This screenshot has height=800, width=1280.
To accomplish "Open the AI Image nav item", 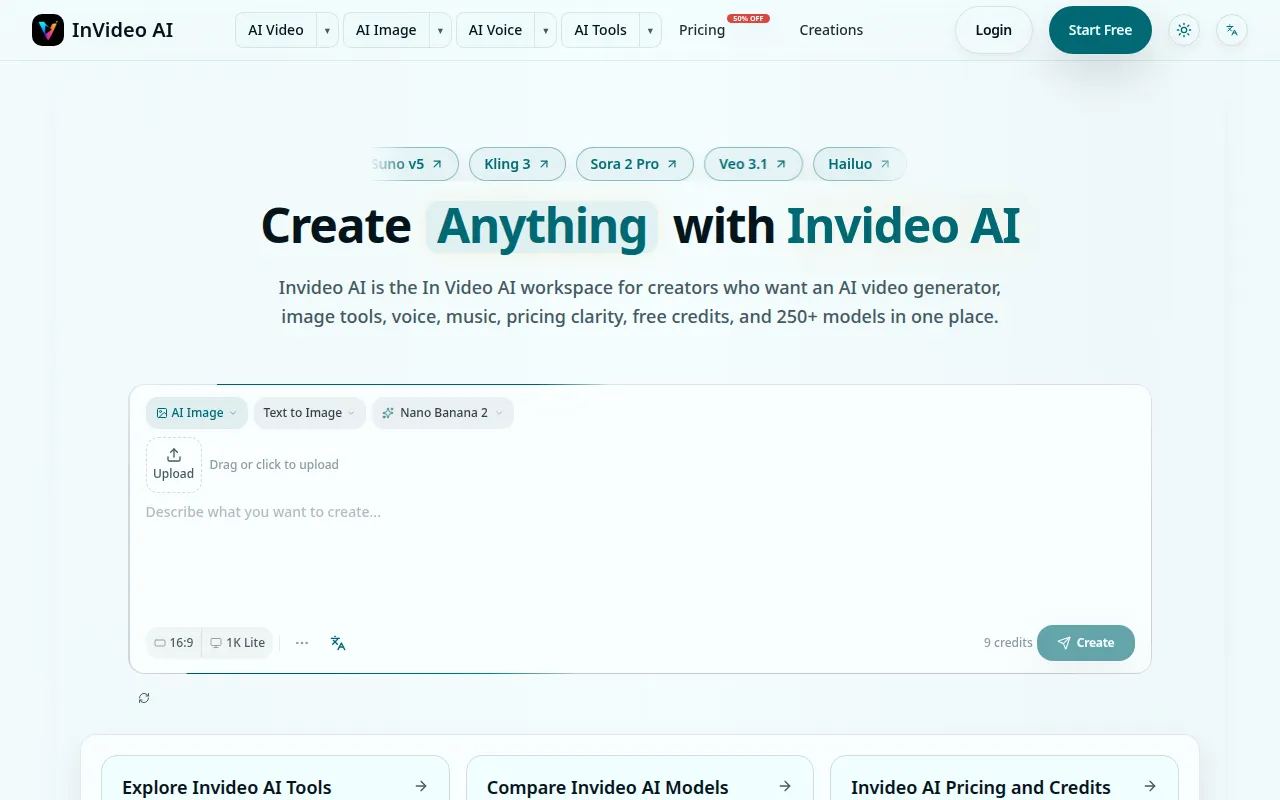I will pos(386,30).
